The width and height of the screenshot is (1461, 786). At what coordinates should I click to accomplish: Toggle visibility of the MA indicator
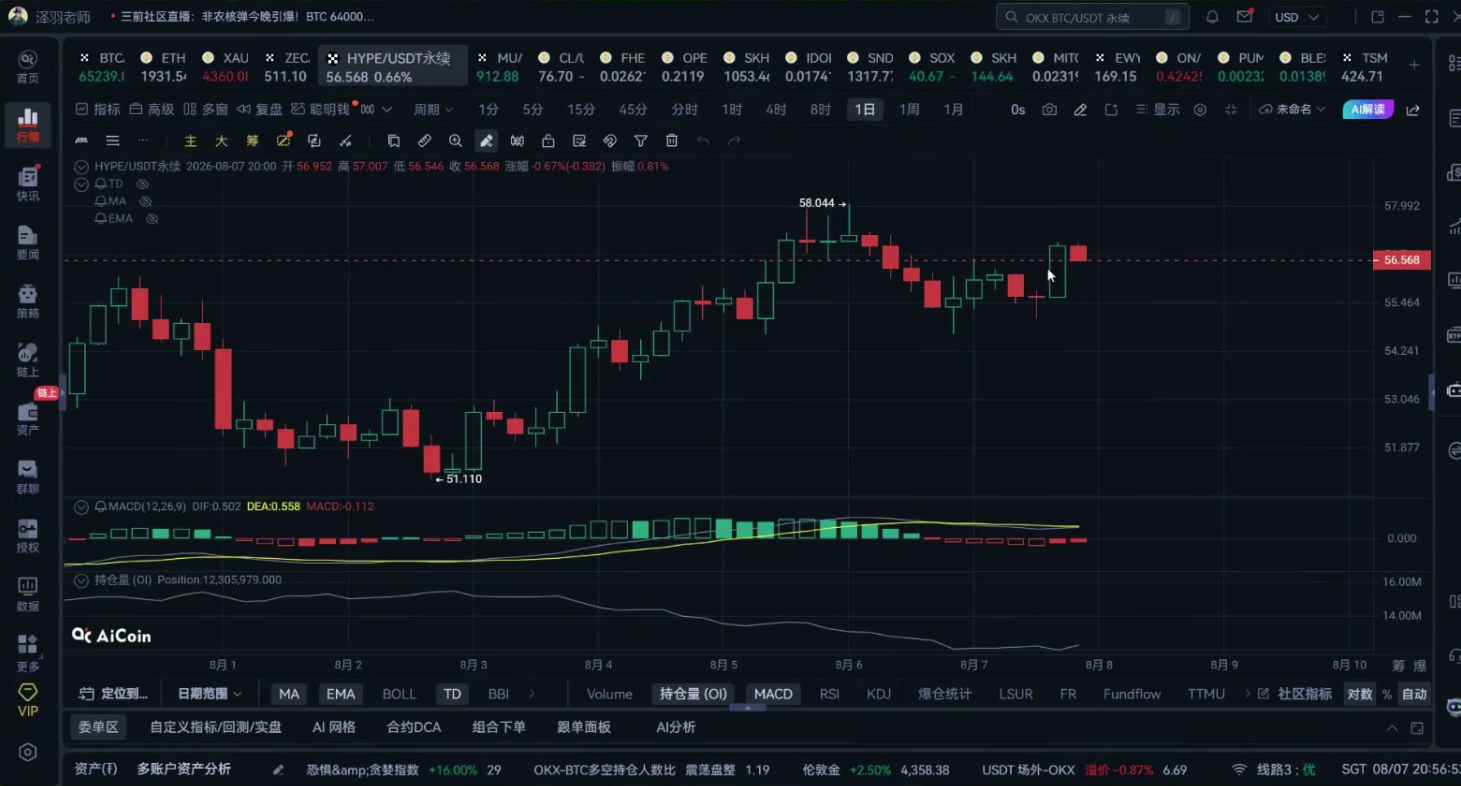coord(146,201)
